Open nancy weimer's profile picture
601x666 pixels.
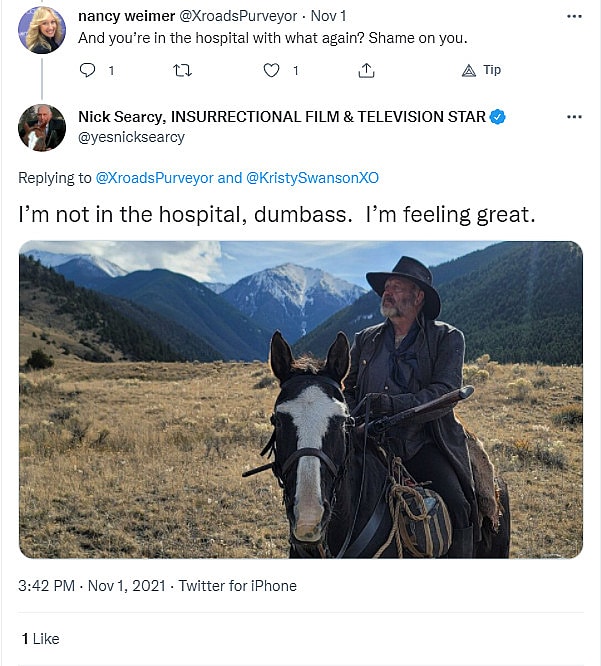(x=42, y=29)
